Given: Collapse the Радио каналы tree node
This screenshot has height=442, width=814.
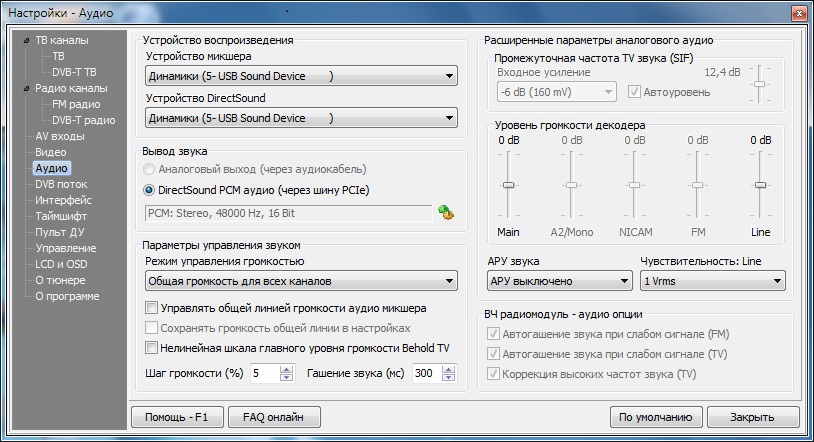Looking at the screenshot, I should tap(27, 88).
